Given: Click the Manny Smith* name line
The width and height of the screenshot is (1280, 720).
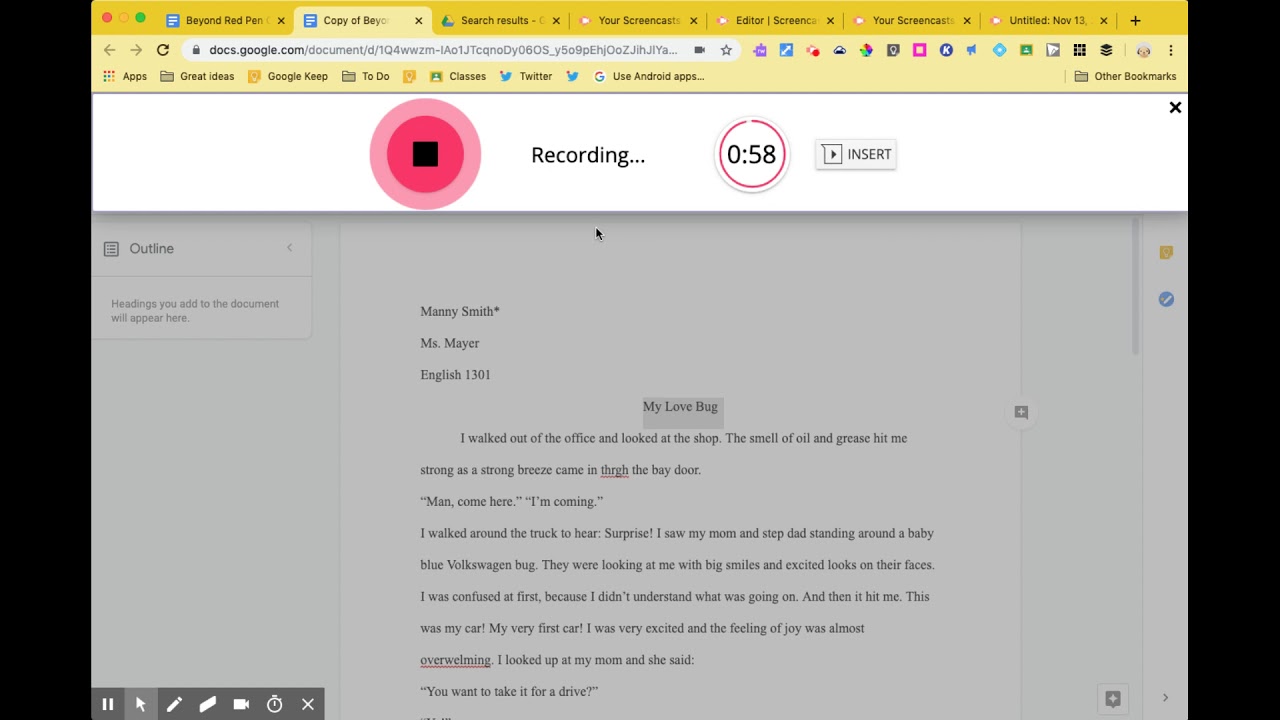Looking at the screenshot, I should click(460, 311).
